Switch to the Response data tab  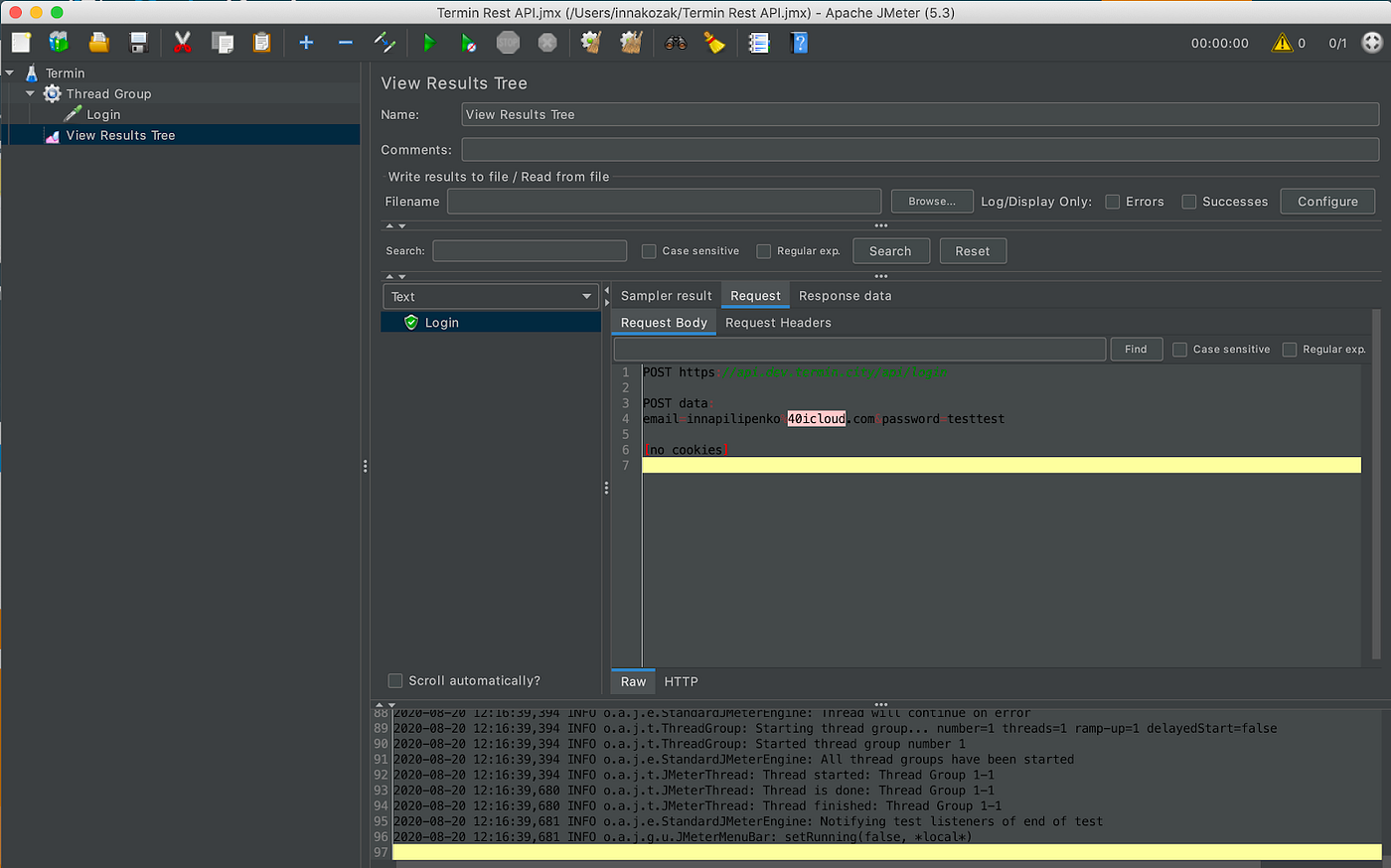coord(845,296)
